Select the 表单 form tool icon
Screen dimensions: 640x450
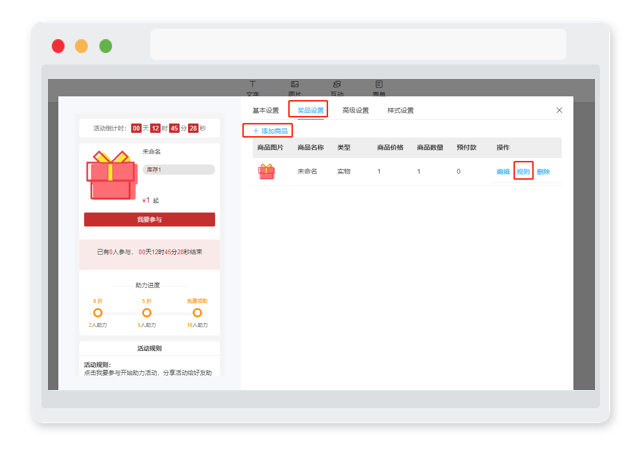pos(379,84)
